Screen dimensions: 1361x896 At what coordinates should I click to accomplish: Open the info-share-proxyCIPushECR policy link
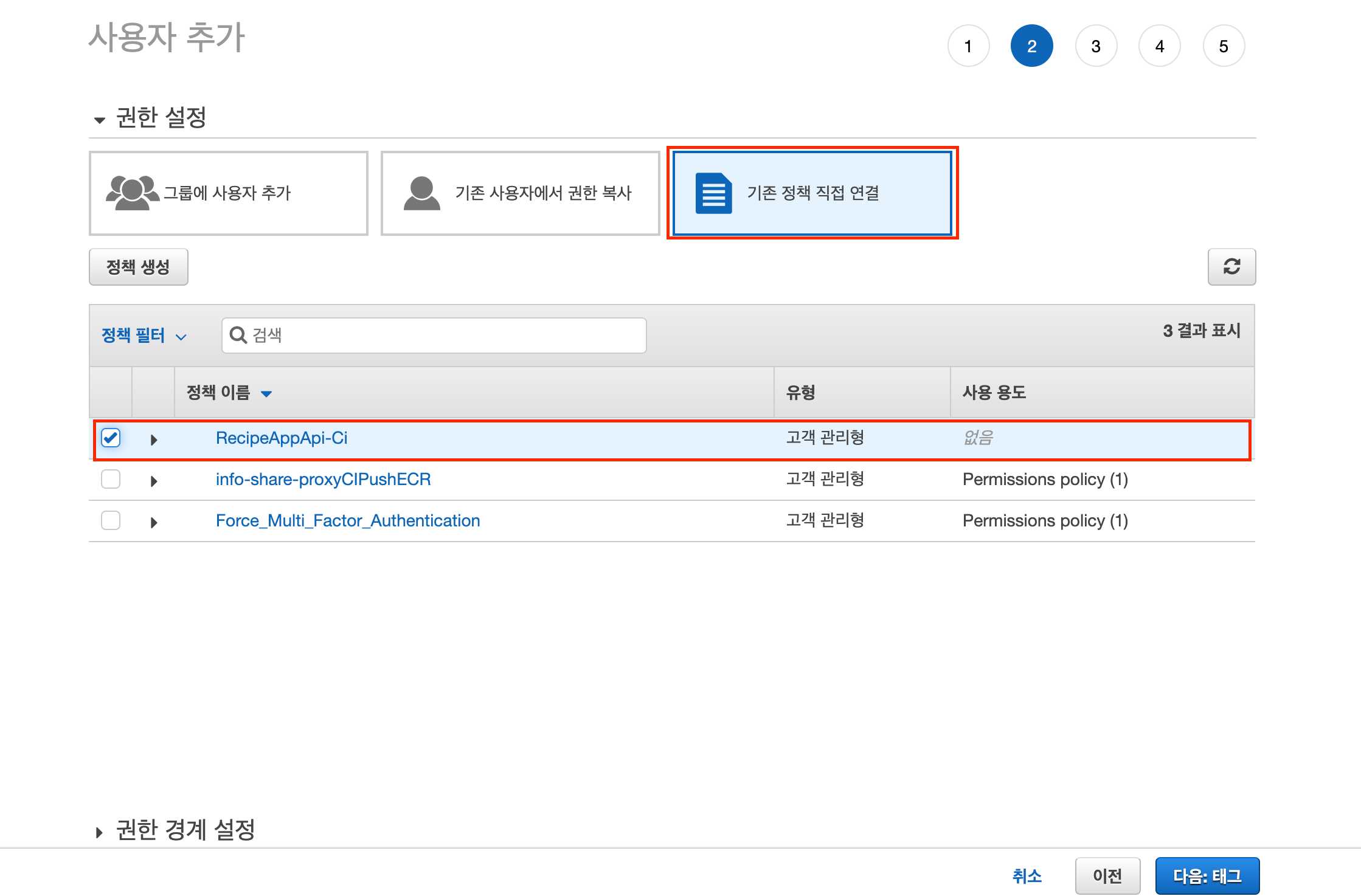[x=324, y=480]
